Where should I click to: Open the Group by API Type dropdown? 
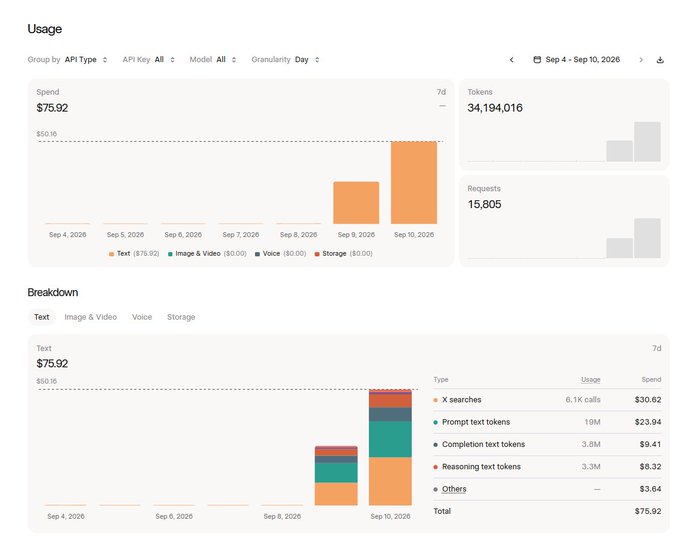click(68, 60)
